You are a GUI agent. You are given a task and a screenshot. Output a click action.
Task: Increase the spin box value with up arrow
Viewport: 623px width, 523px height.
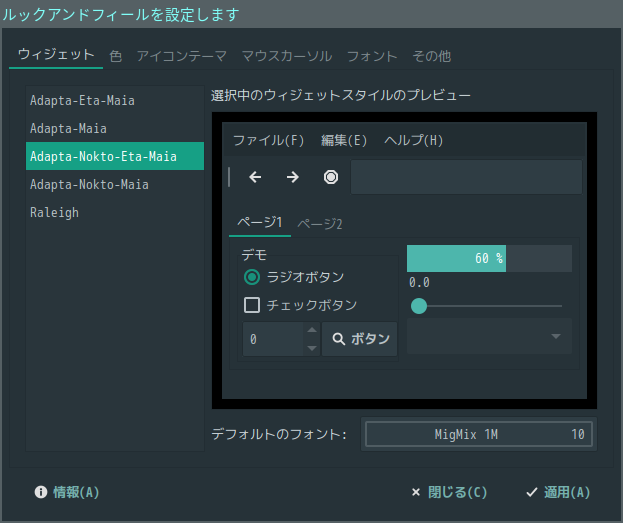point(312,330)
